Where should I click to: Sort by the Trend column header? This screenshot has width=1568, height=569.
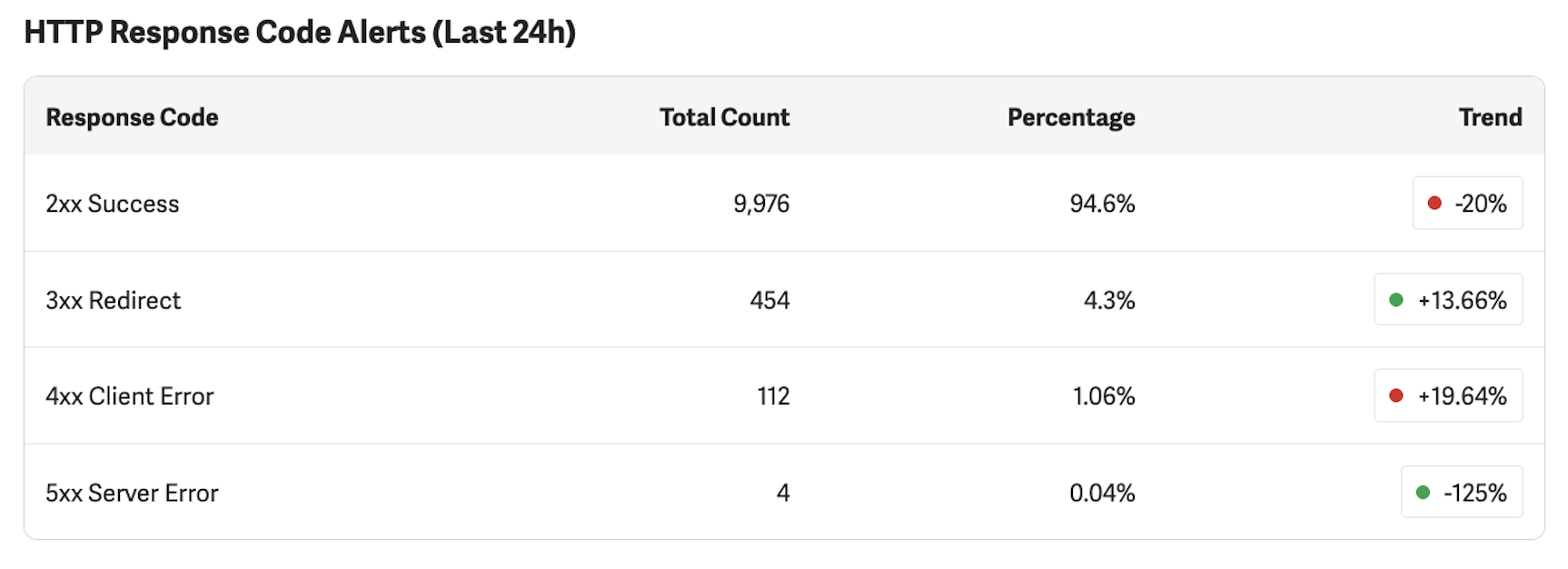point(1490,117)
